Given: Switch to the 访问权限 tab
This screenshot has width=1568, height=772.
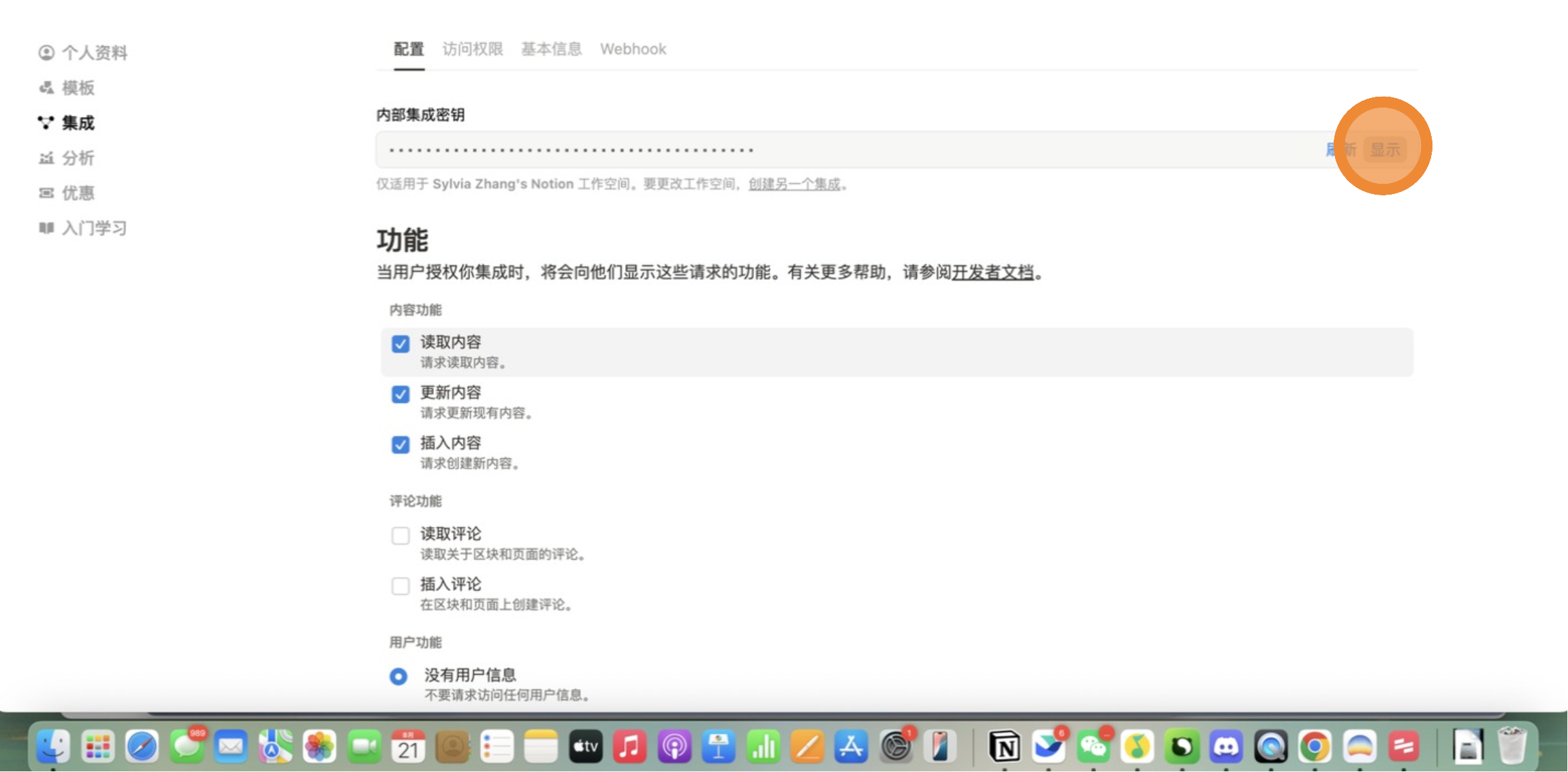Looking at the screenshot, I should coord(472,49).
